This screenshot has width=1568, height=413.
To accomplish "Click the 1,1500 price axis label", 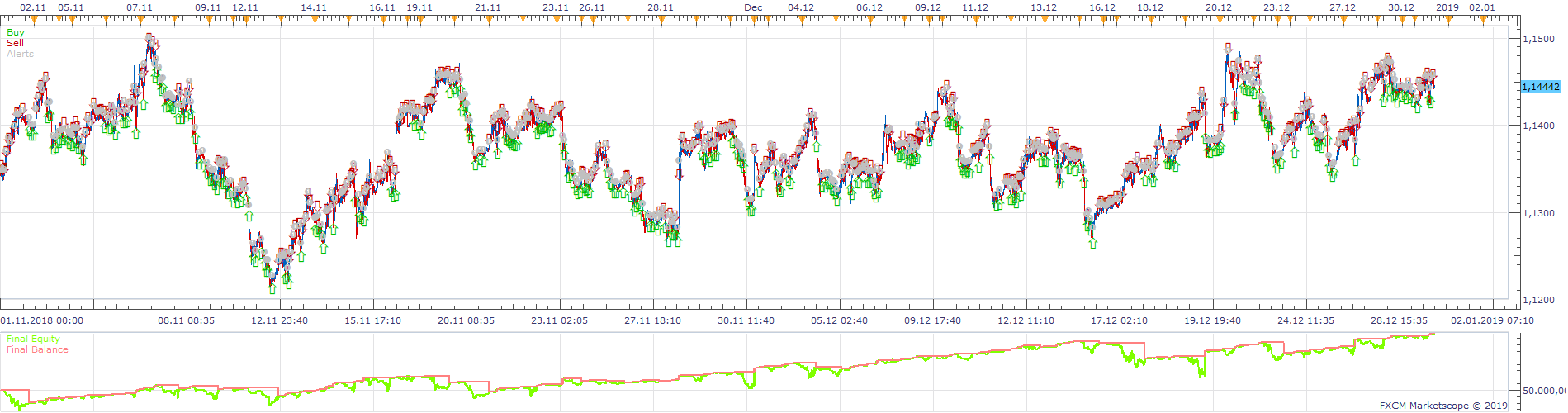I will click(x=1538, y=39).
